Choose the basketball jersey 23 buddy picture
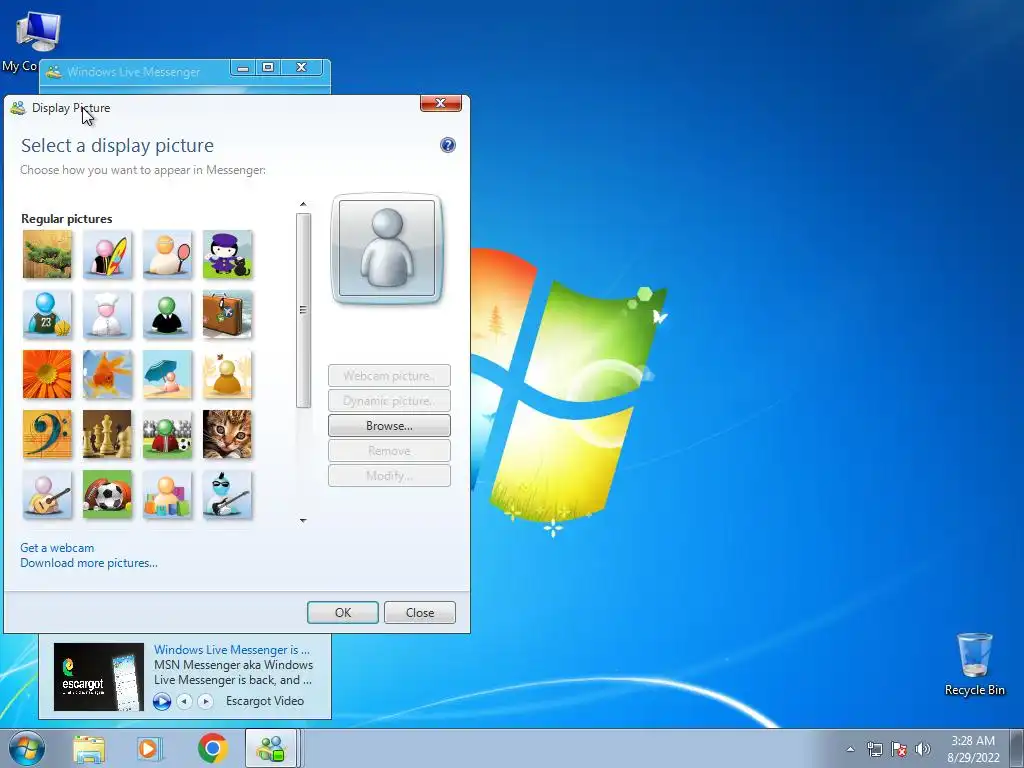 (47, 315)
